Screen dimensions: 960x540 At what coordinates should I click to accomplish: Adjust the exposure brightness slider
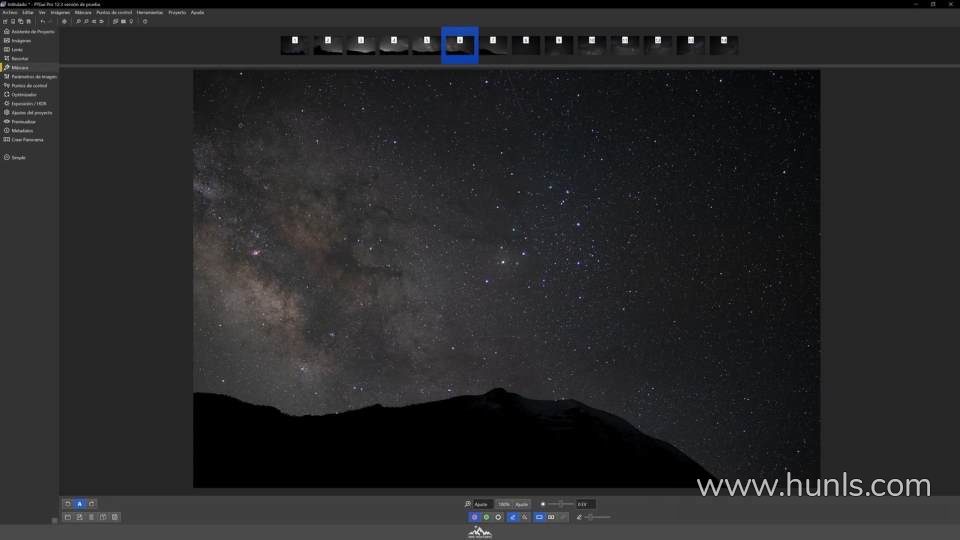[560, 504]
